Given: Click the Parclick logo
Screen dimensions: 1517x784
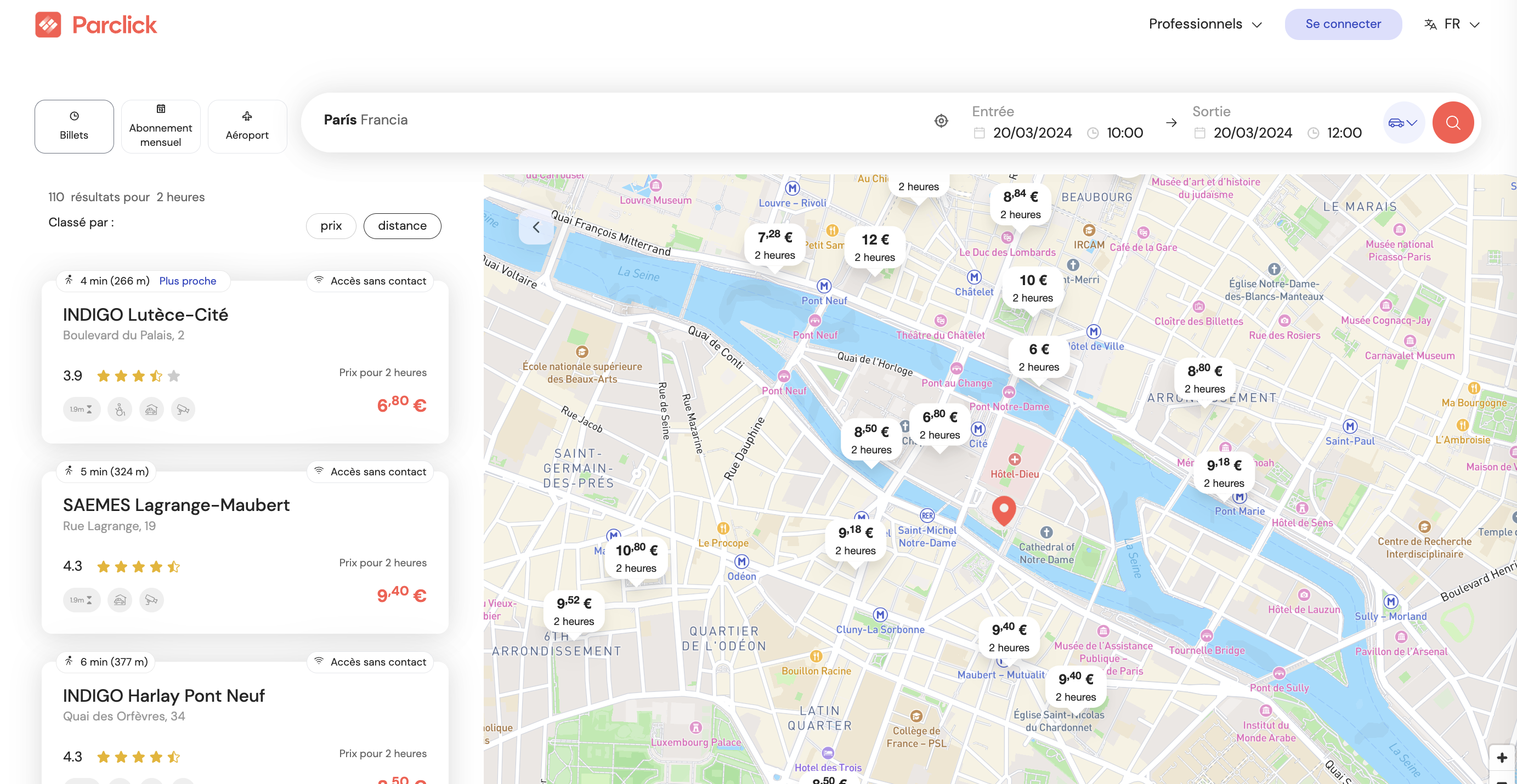Looking at the screenshot, I should pos(96,24).
